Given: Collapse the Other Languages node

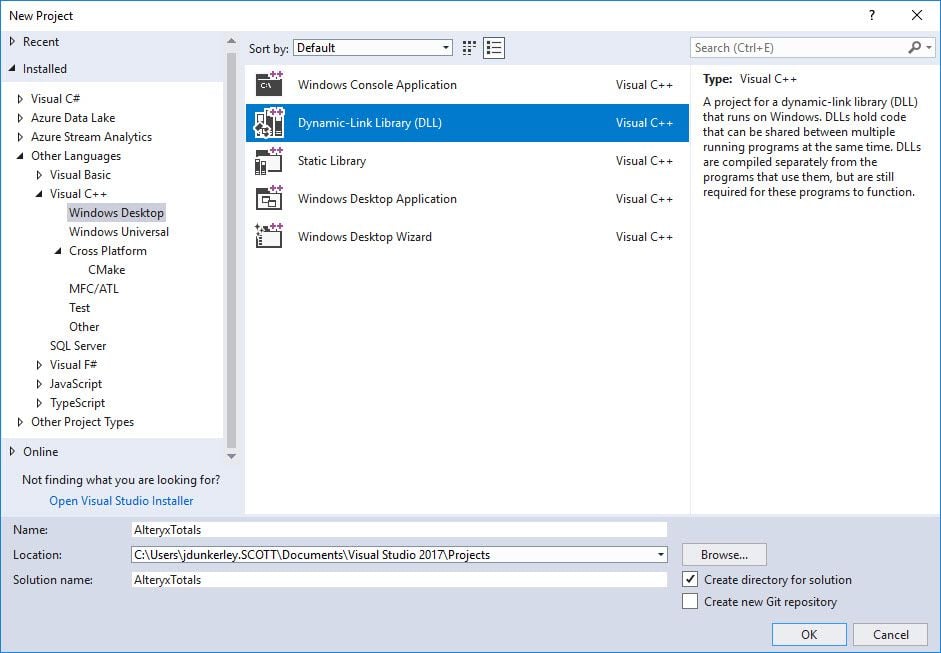Looking at the screenshot, I should pyautogui.click(x=20, y=155).
